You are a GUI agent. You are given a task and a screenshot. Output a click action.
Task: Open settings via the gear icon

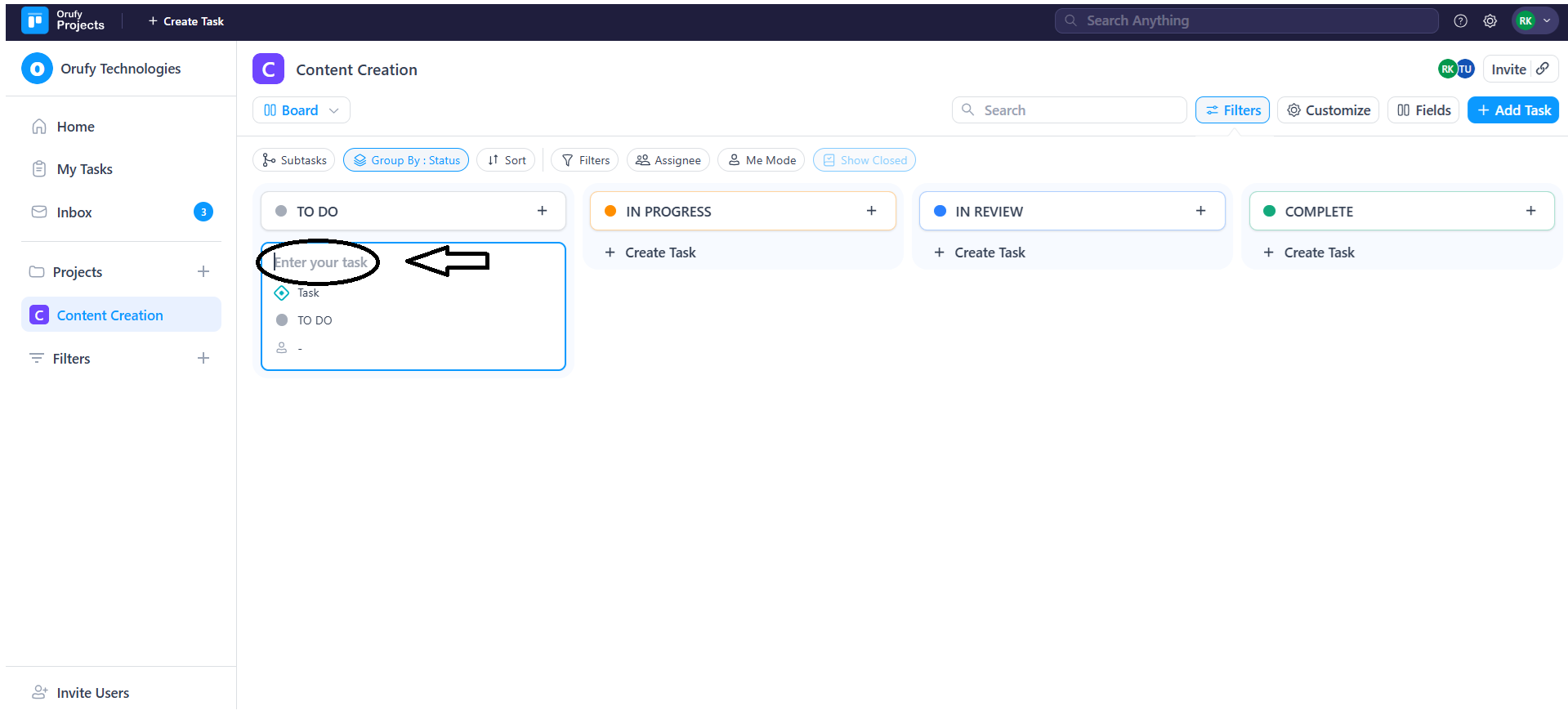click(x=1490, y=21)
